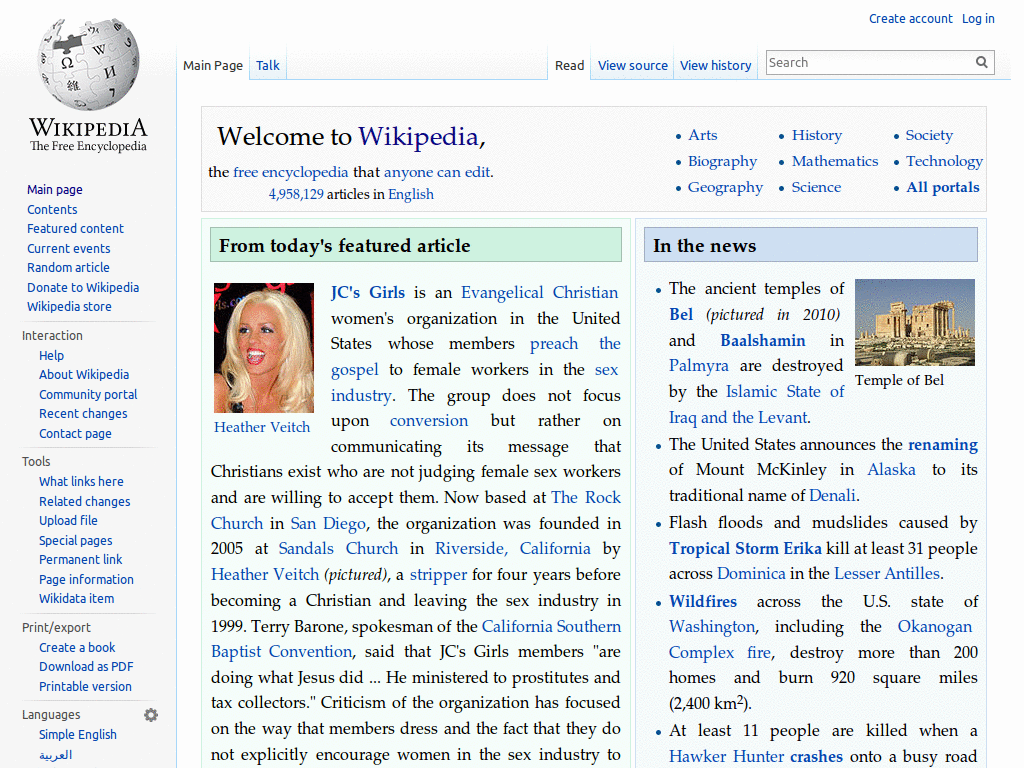
Task: Open the History portal link
Action: tap(817, 135)
